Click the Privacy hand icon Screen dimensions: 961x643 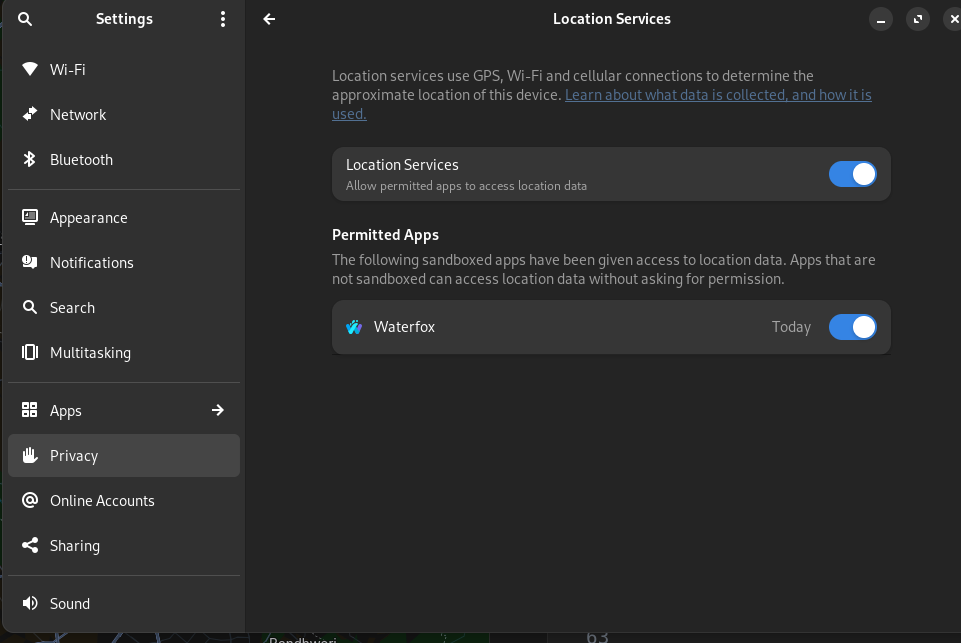coord(29,455)
